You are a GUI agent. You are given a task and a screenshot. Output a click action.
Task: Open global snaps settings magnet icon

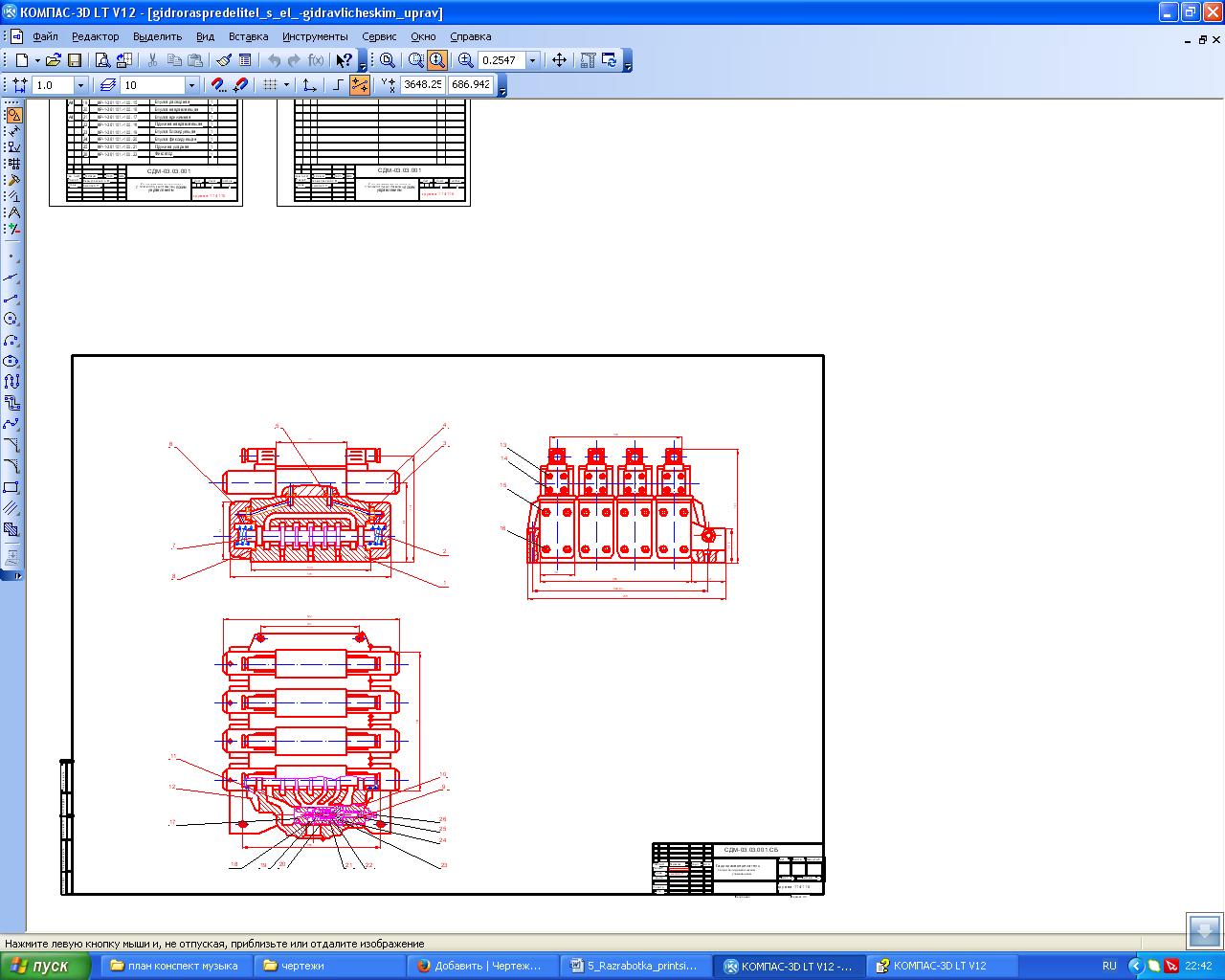click(x=218, y=85)
